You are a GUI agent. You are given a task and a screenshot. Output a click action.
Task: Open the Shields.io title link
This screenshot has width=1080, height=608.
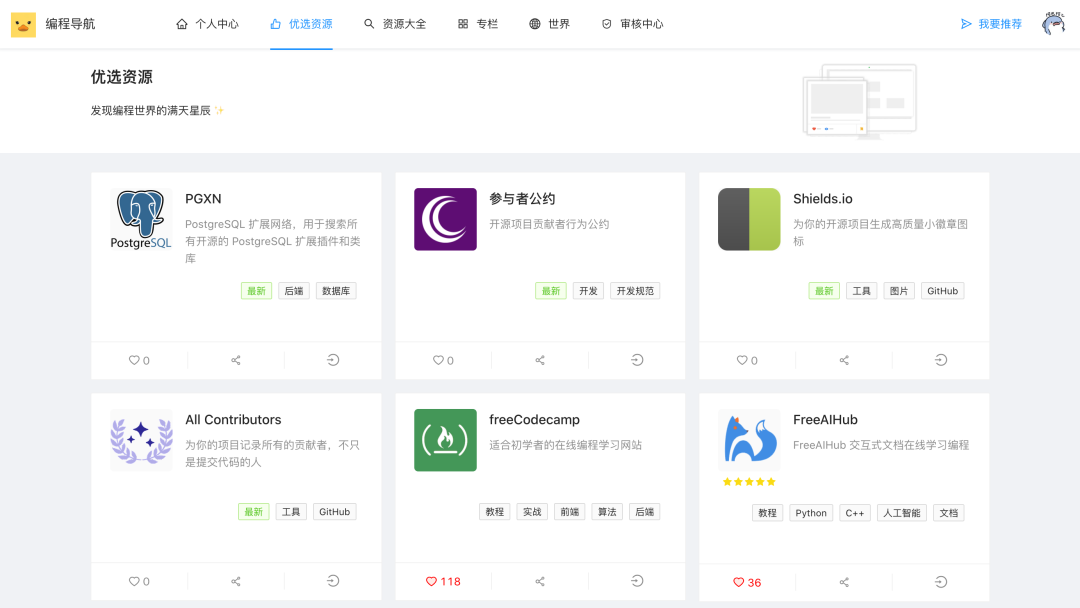point(823,199)
